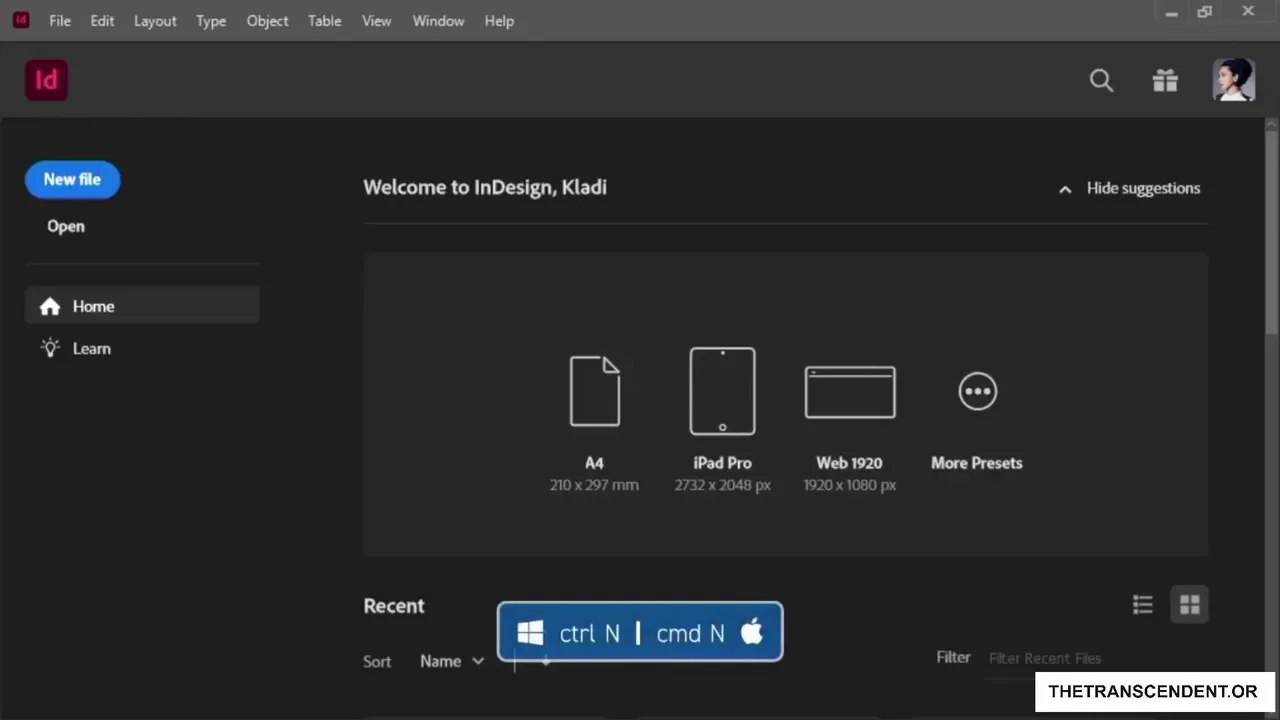Open the Edit menu
The image size is (1280, 720).
(x=102, y=20)
